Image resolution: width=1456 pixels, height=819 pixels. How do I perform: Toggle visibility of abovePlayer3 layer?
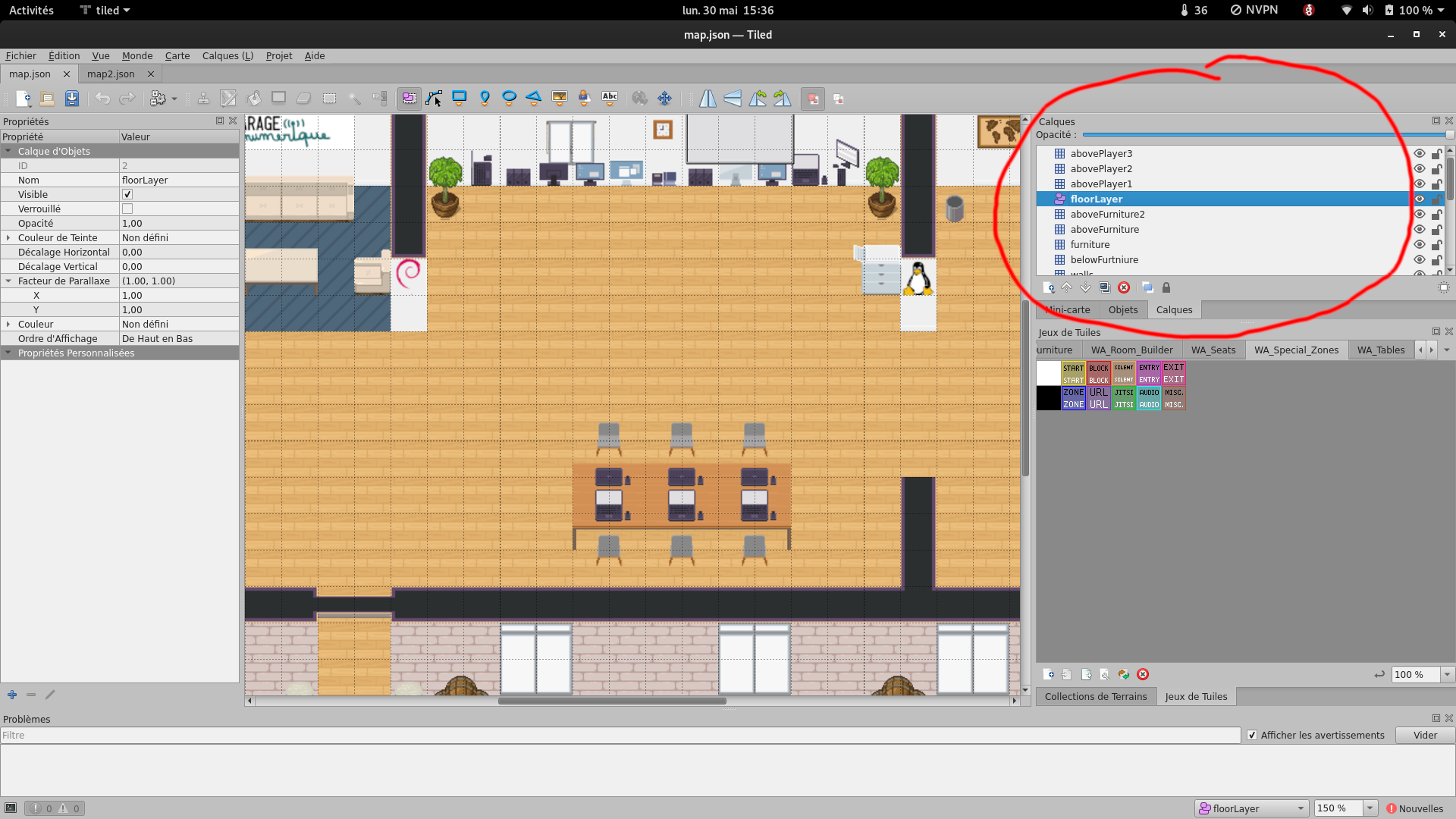(x=1419, y=153)
